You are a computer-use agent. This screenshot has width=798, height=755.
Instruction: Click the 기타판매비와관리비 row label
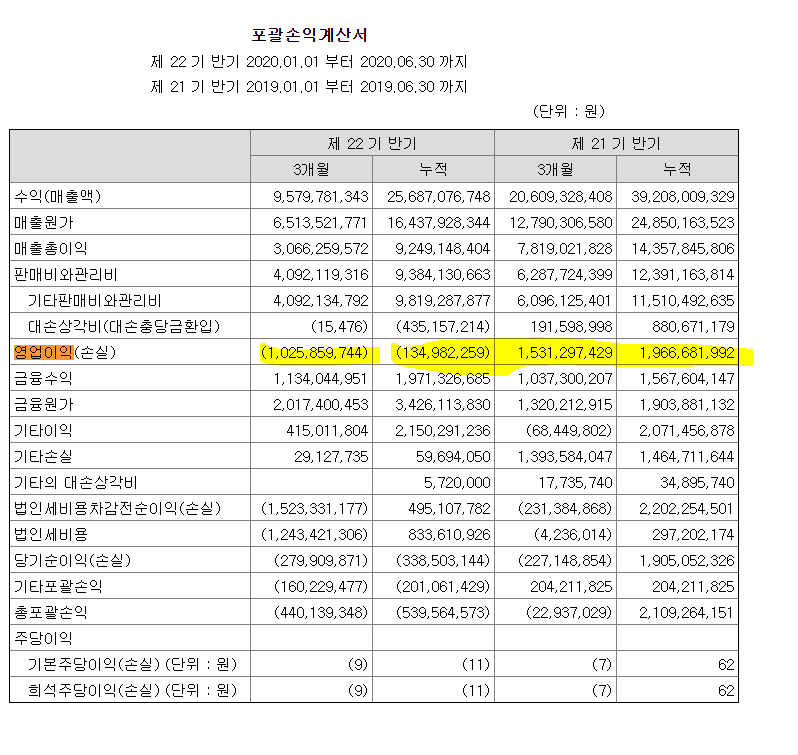tap(95, 300)
